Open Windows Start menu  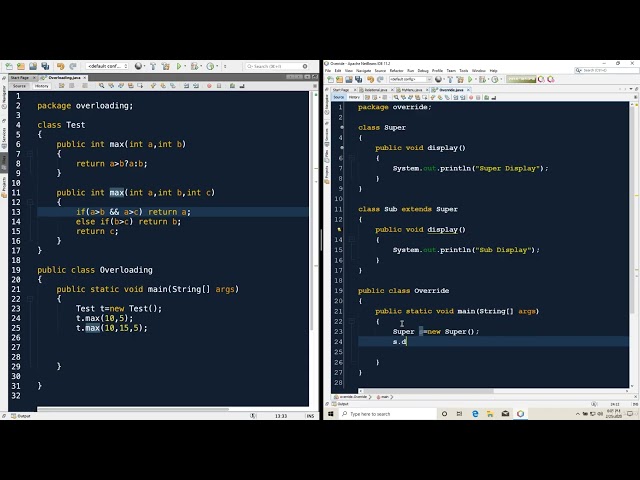pyautogui.click(x=331, y=414)
